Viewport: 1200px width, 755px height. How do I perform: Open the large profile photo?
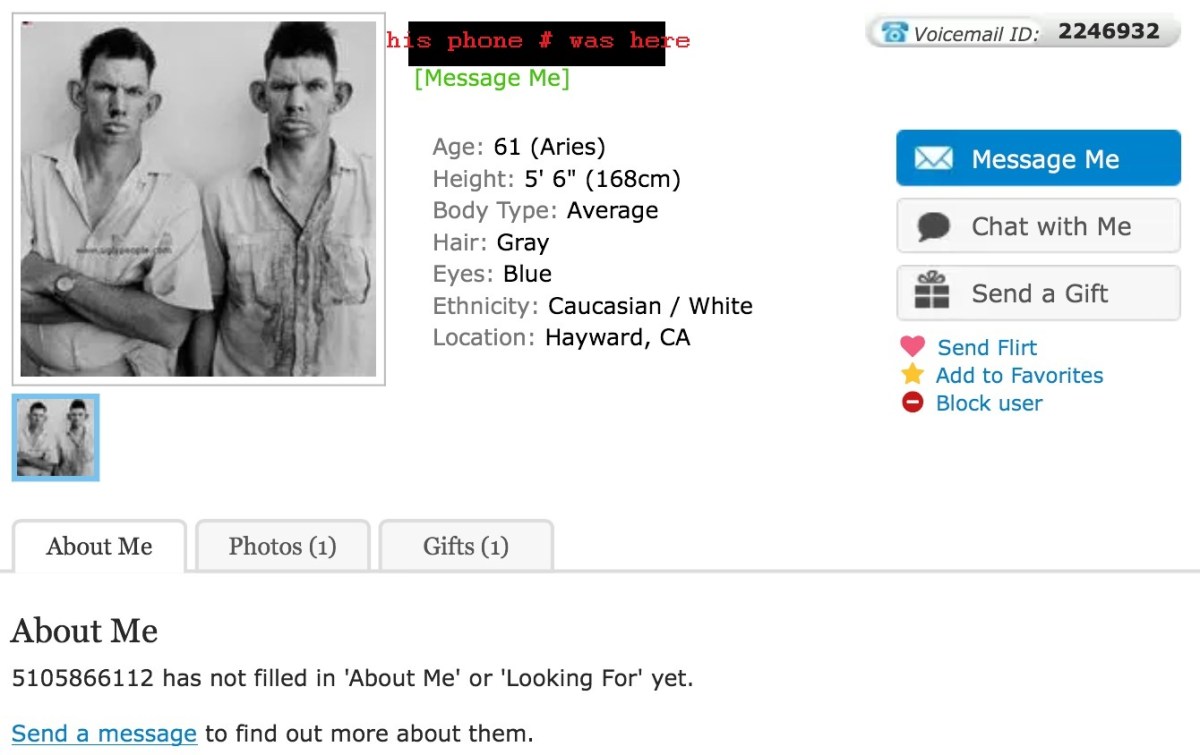click(198, 199)
